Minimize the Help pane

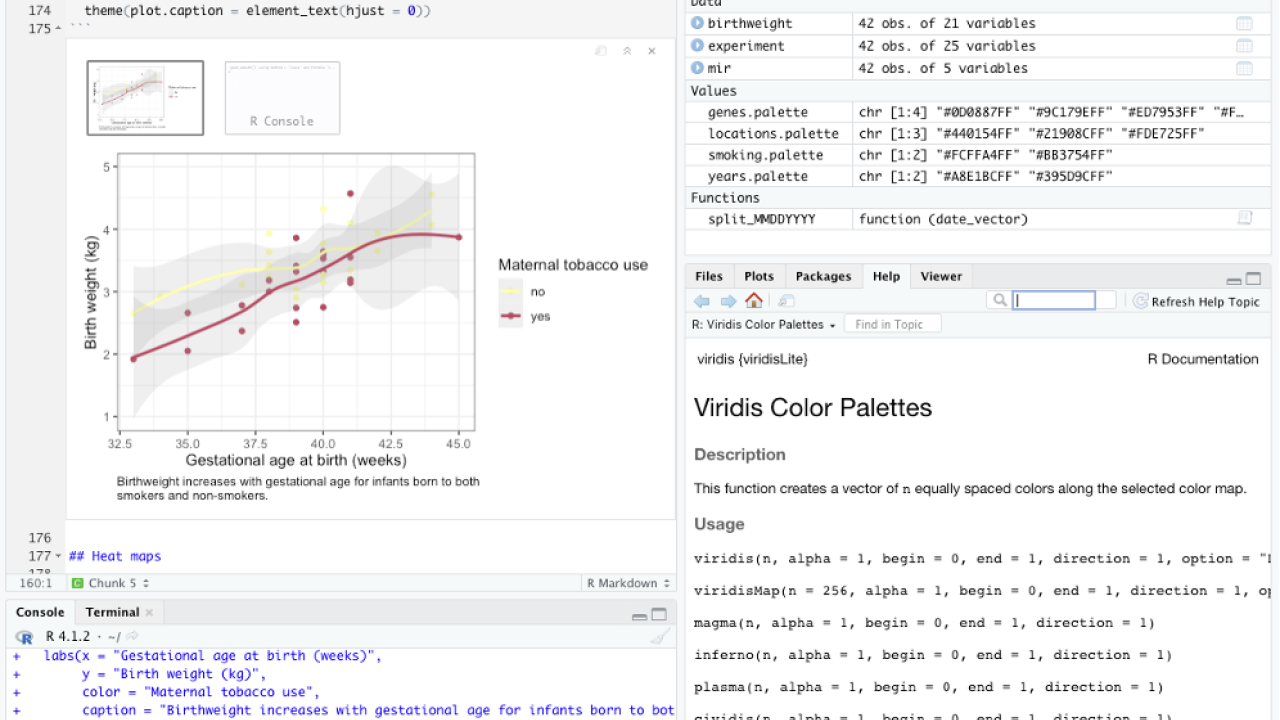[1235, 280]
